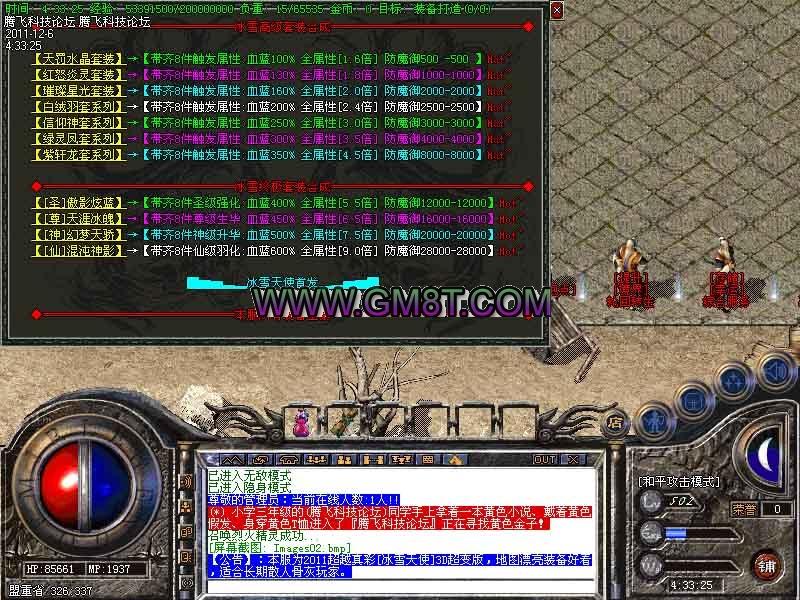Click the chat line 召唤烈火精灵成功
Viewport: 800px width, 600px height.
(262, 536)
